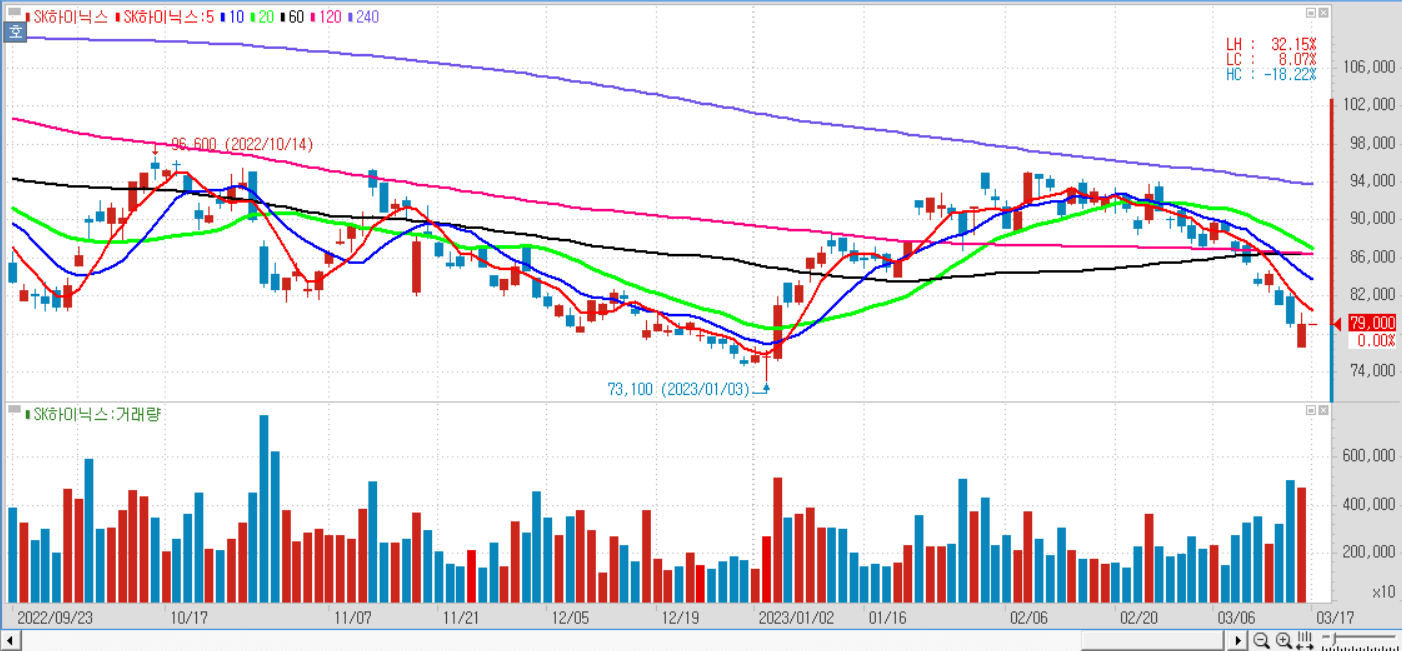
Task: Click the bar-count slider at bottom right
Action: [1358, 639]
